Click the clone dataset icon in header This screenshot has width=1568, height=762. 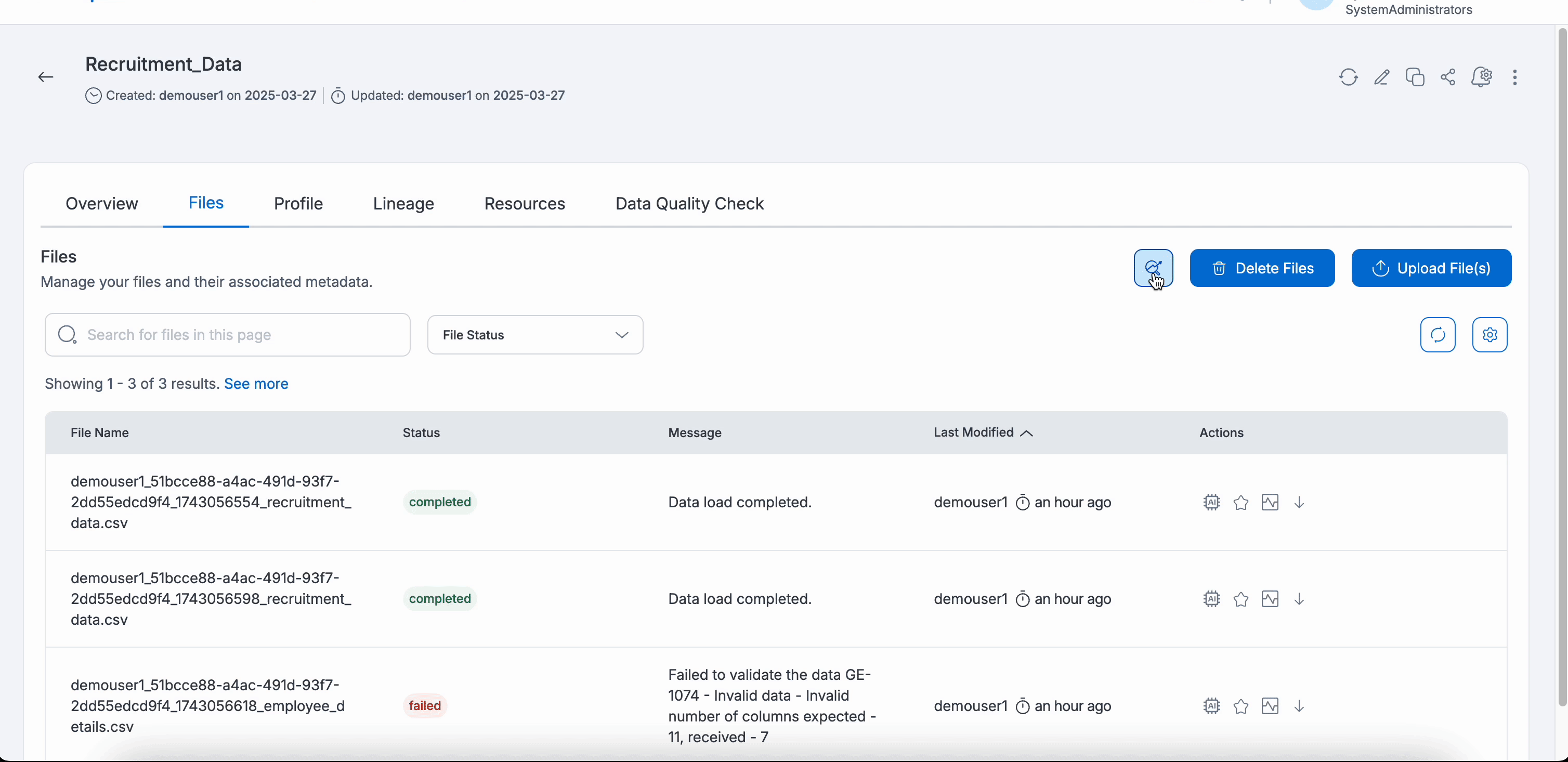coord(1415,77)
